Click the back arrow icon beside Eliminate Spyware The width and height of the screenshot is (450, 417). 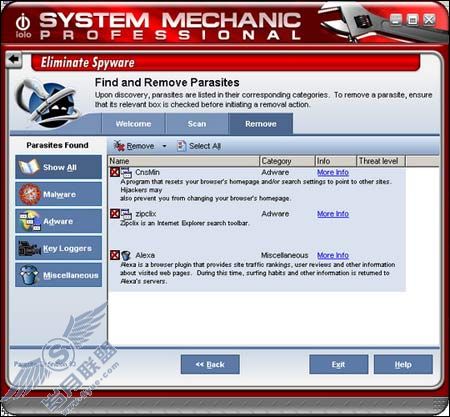(14, 60)
